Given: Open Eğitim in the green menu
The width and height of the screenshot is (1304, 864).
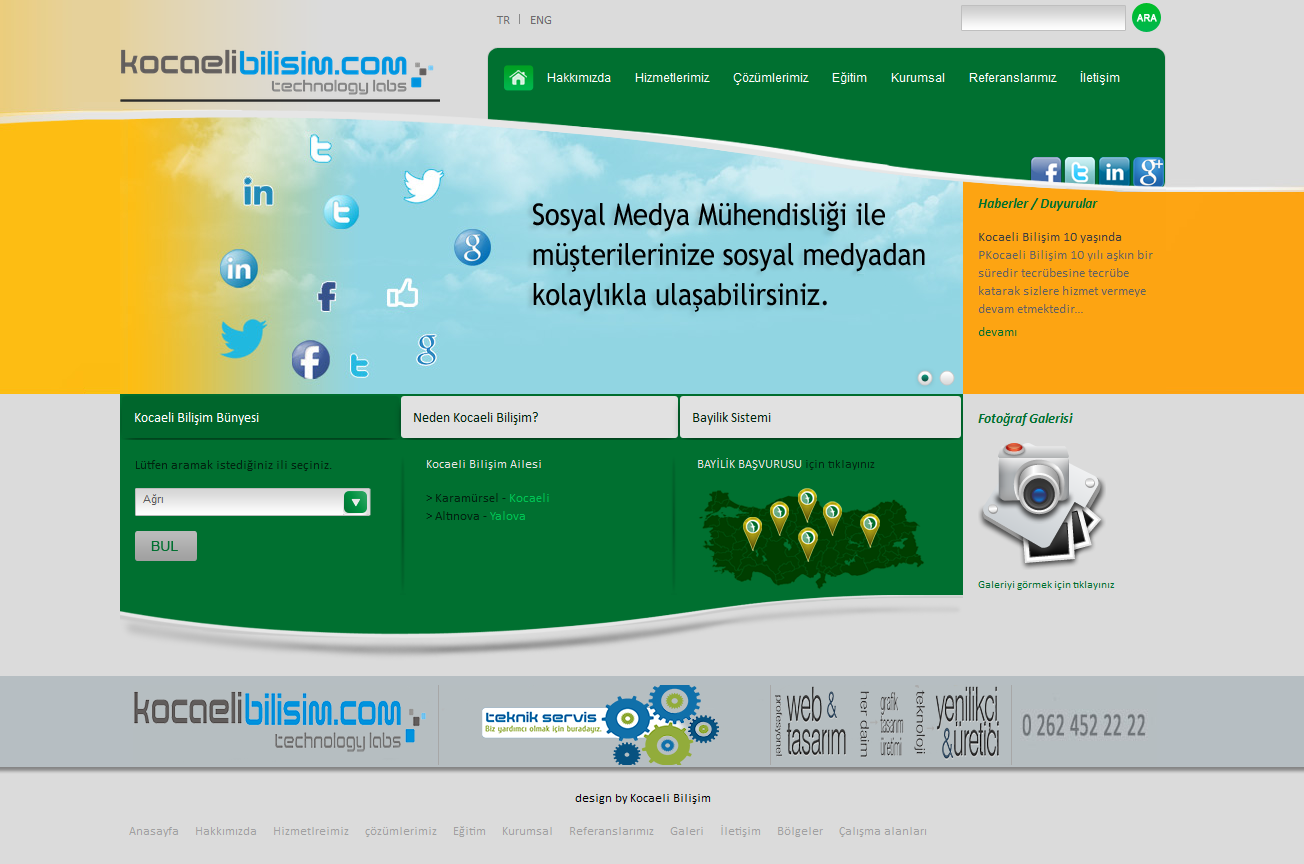Looking at the screenshot, I should (849, 78).
